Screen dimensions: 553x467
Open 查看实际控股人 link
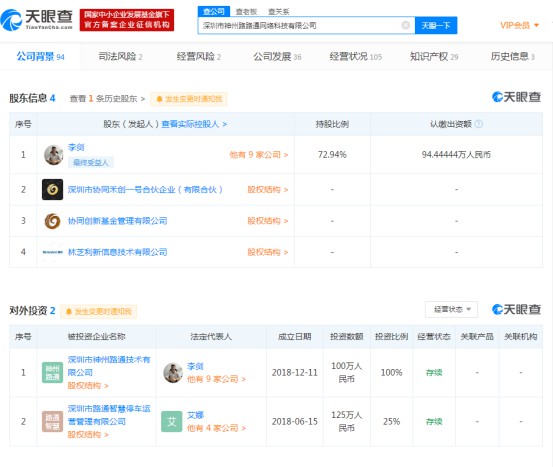194,124
